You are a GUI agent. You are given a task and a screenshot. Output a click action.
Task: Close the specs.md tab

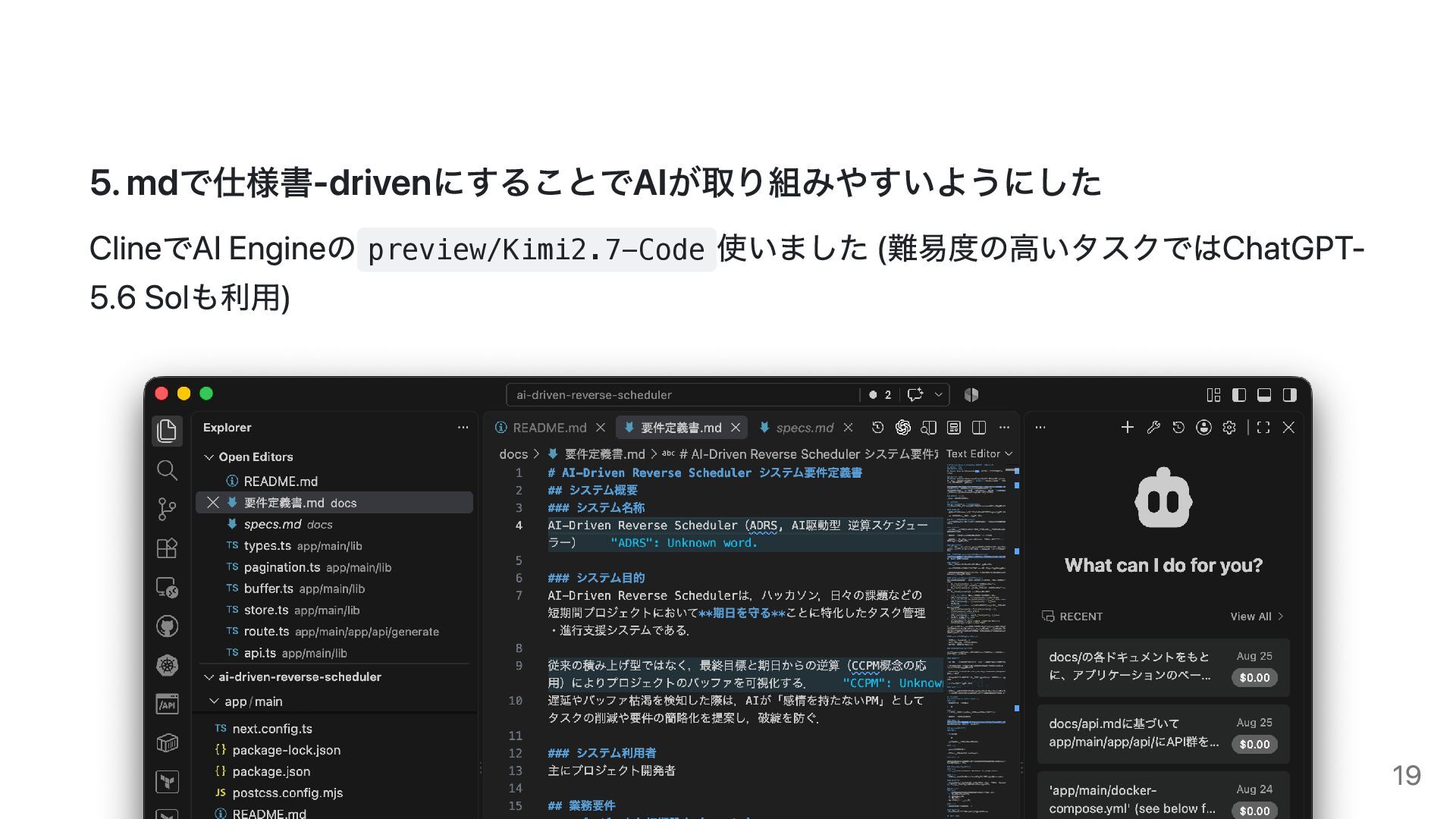(848, 428)
